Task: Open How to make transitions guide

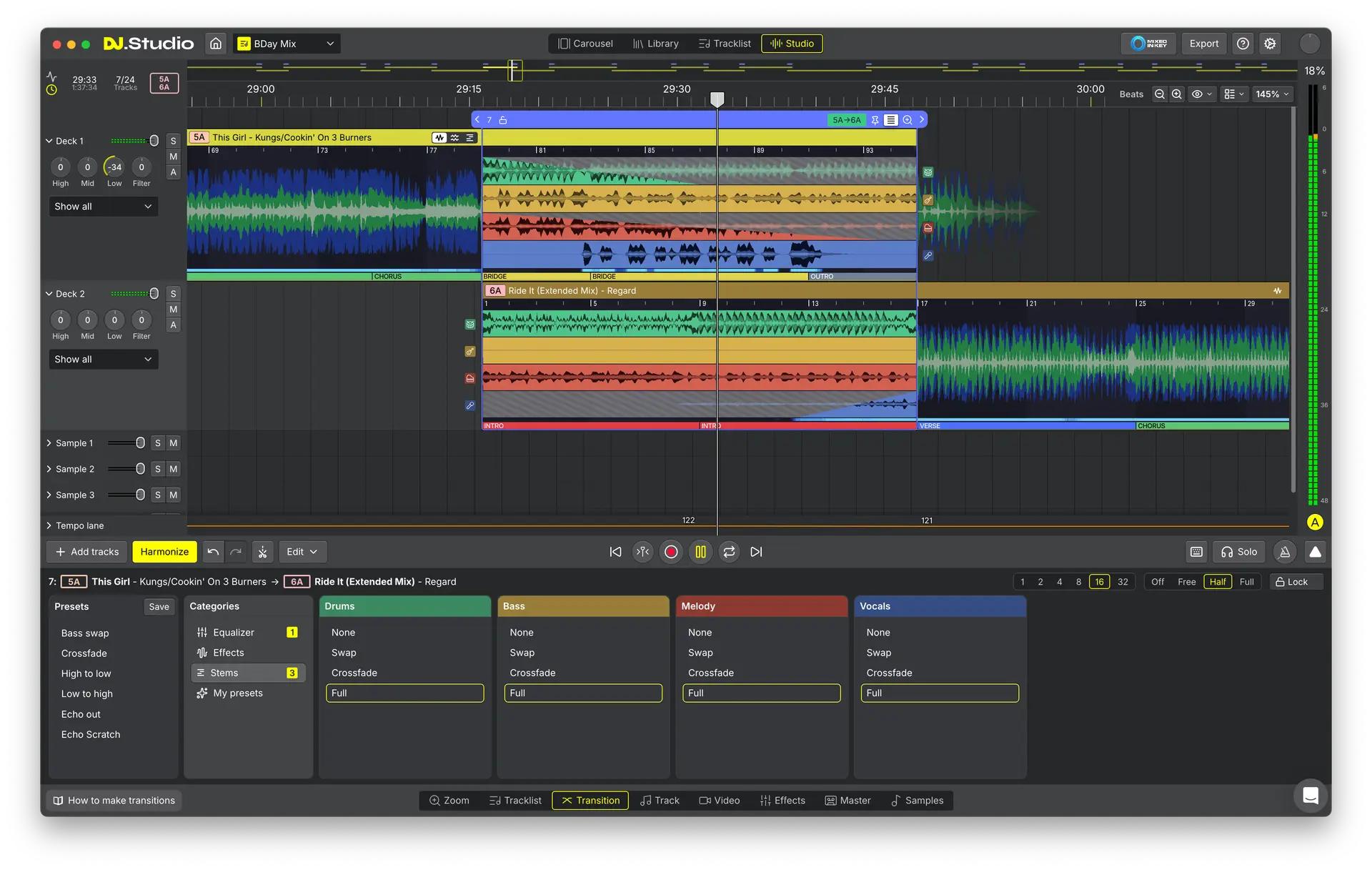Action: click(x=114, y=801)
